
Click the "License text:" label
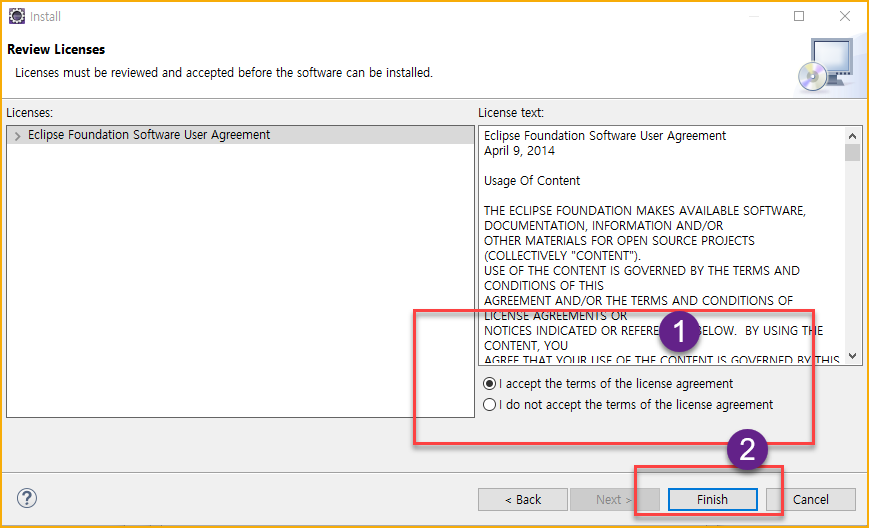(x=511, y=112)
